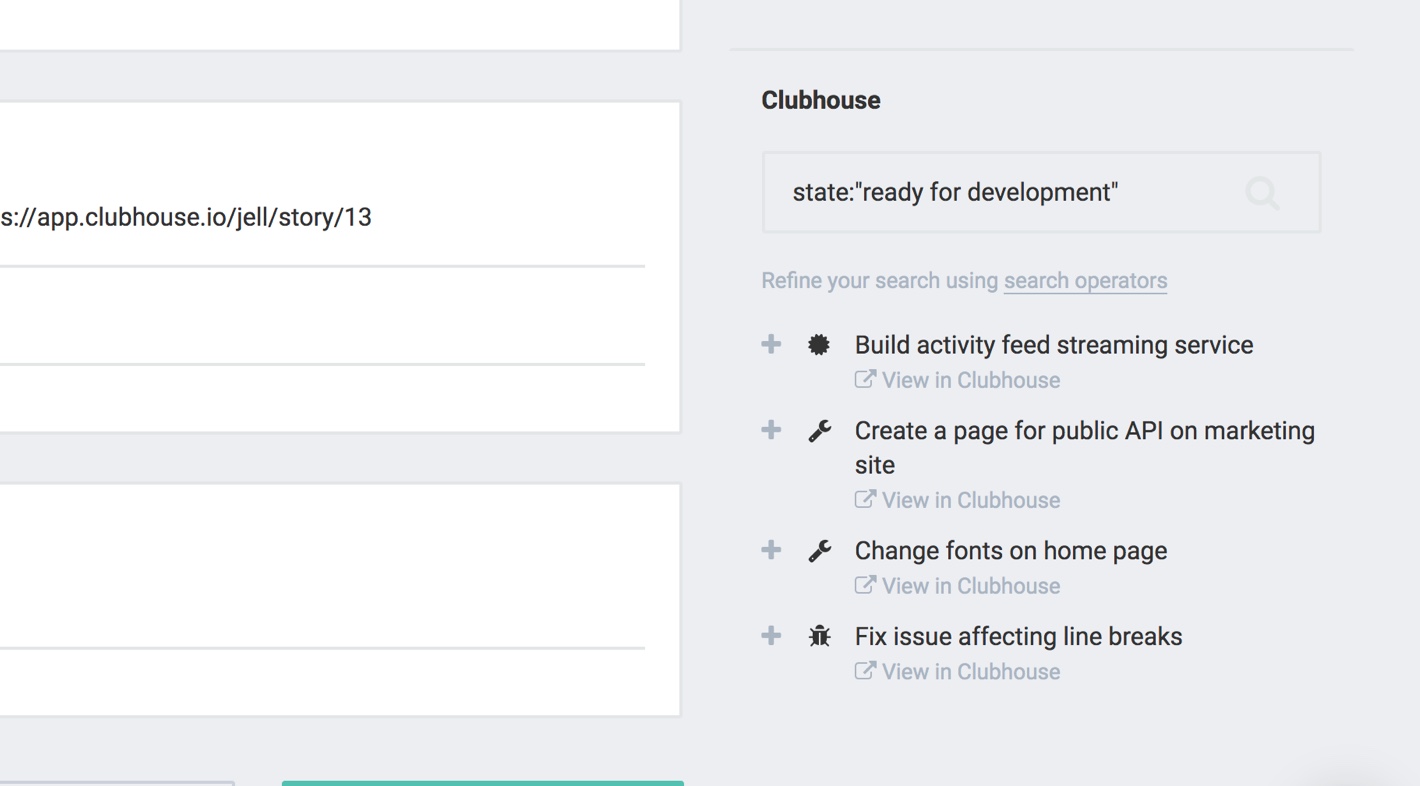
Task: Click external link icon under Fix issue story
Action: 865,672
